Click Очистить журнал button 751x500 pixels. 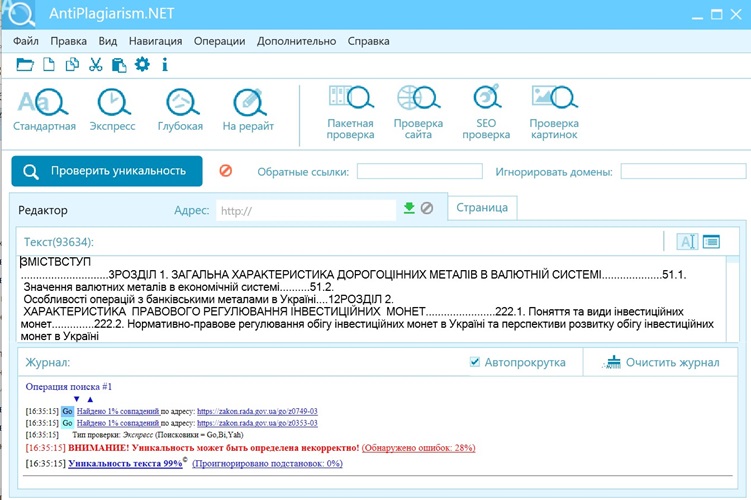(661, 363)
